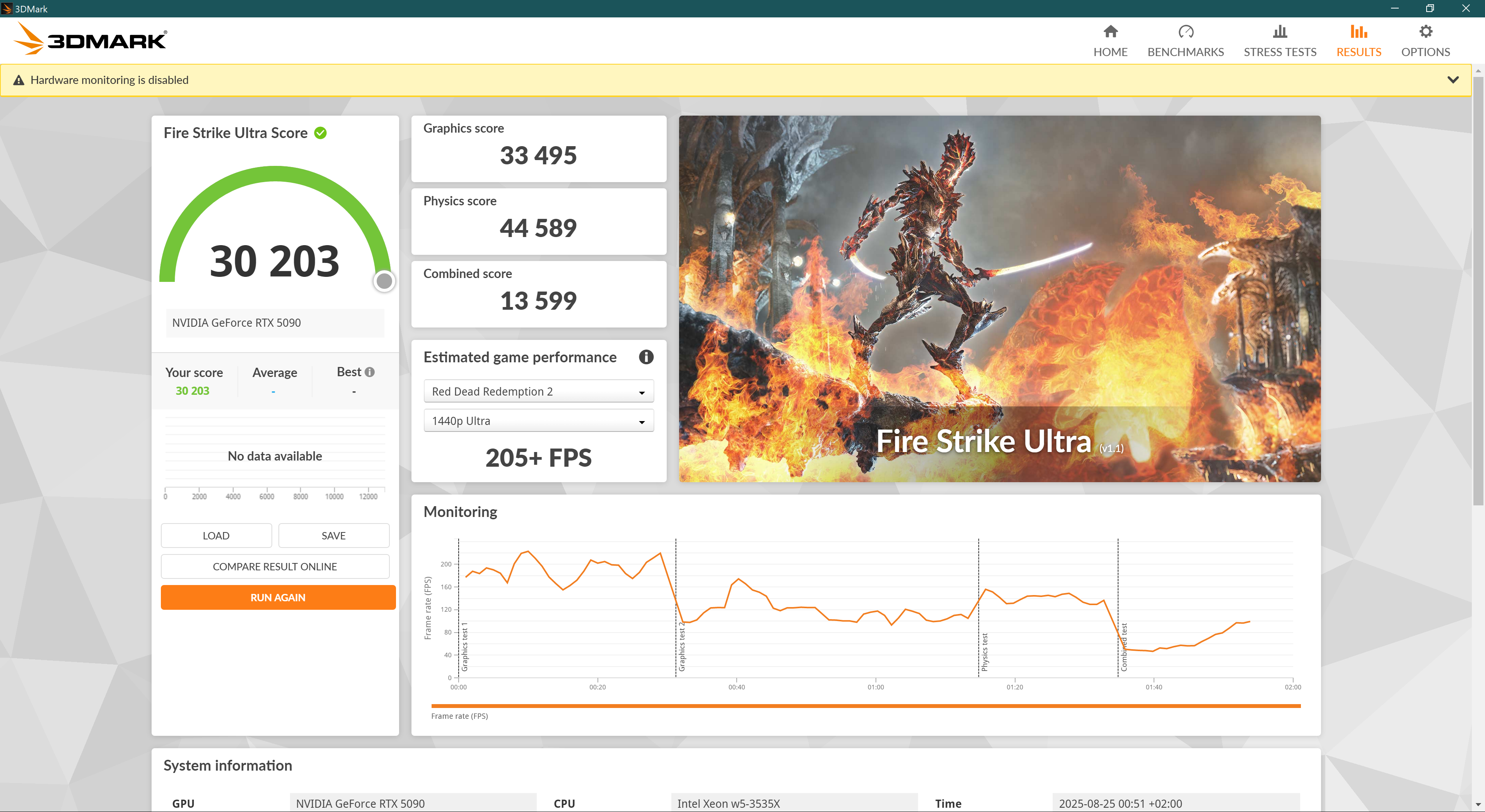1485x812 pixels.
Task: Click the Home house icon
Action: 1110,31
